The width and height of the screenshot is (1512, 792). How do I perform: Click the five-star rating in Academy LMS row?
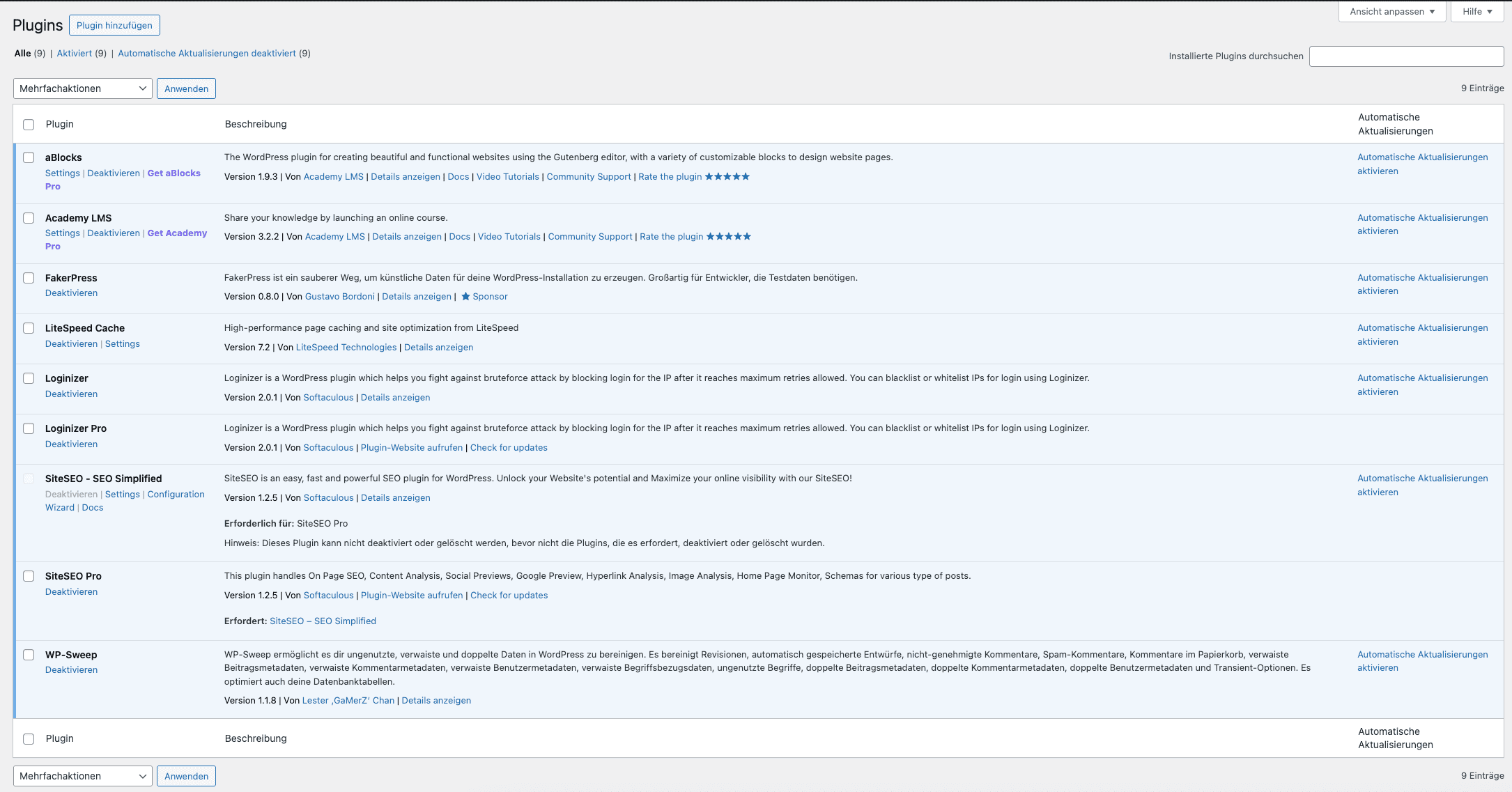[x=729, y=236]
